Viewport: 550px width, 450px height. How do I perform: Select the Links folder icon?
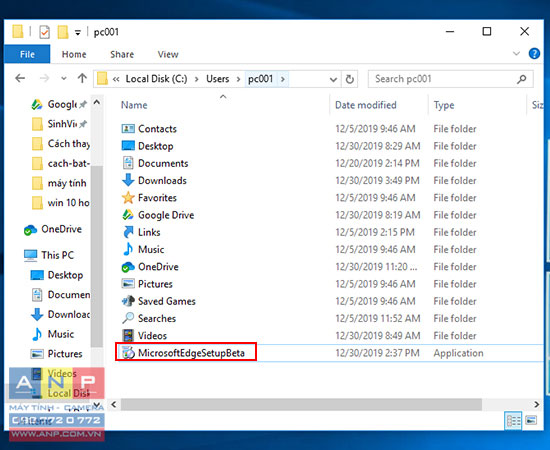tap(128, 232)
